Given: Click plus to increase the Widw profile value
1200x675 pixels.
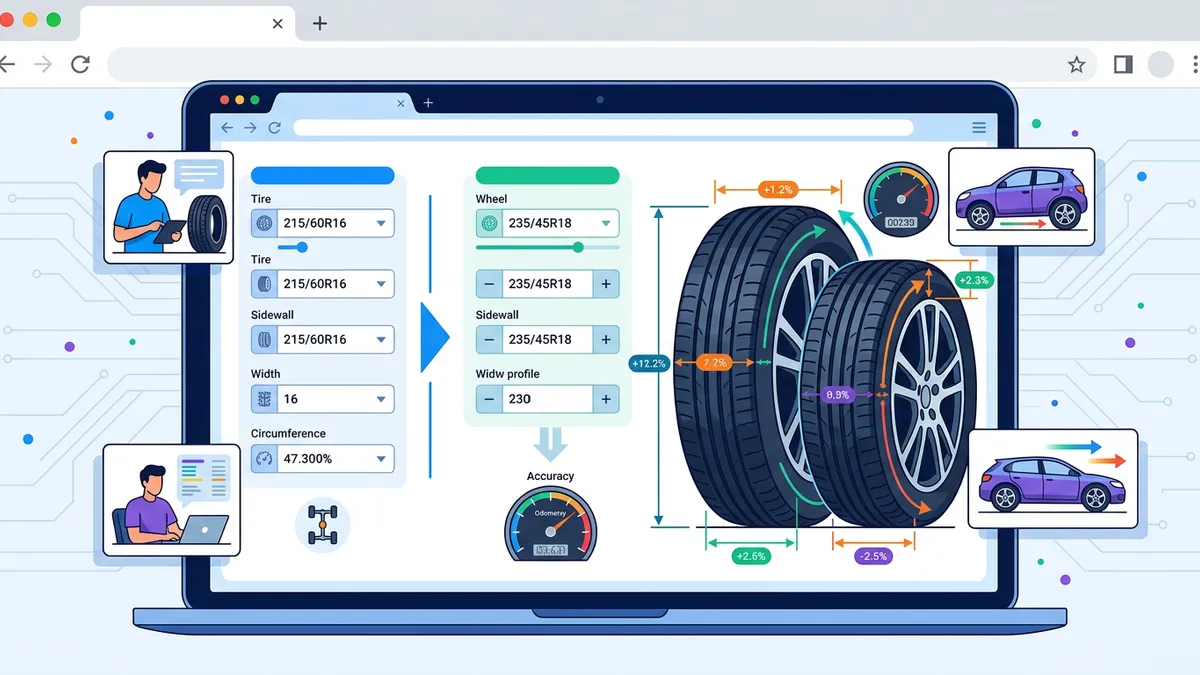Looking at the screenshot, I should coord(605,398).
